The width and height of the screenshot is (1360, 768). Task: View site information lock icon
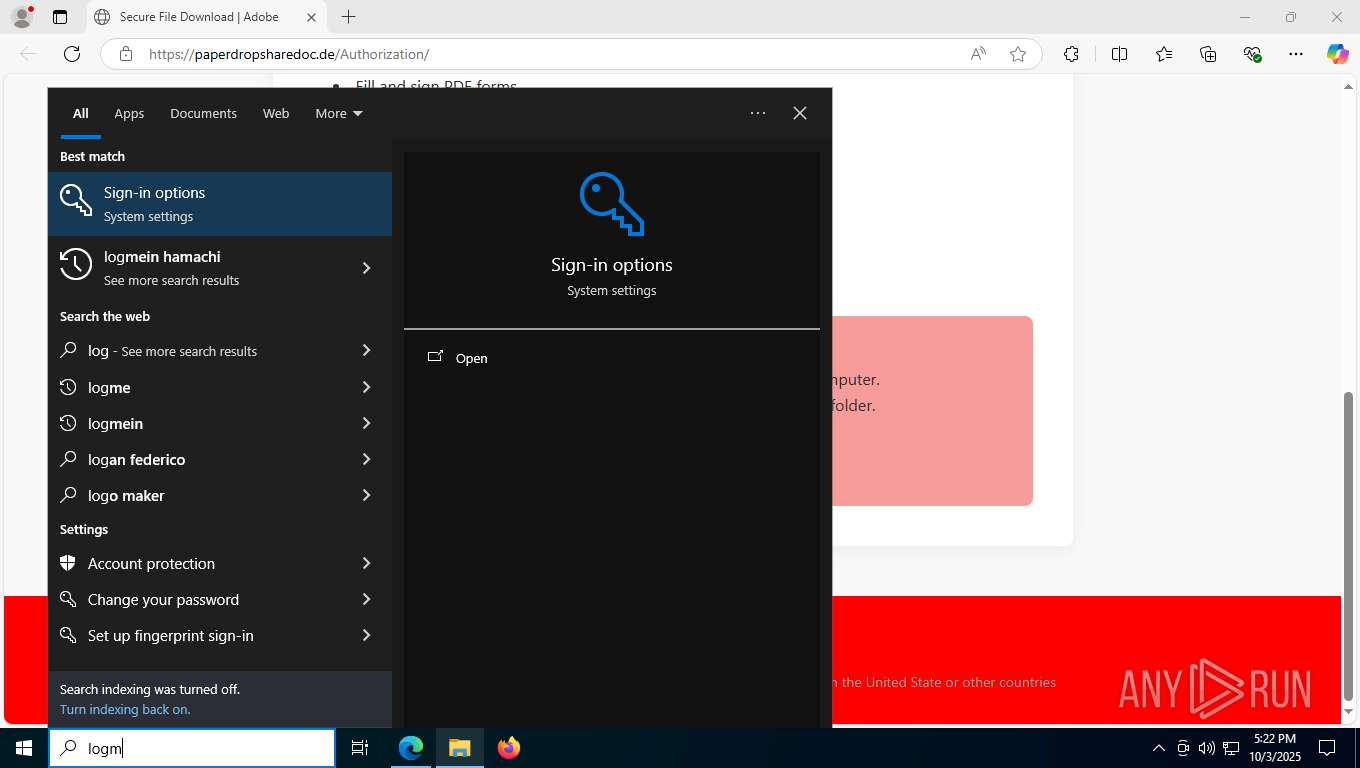[126, 54]
